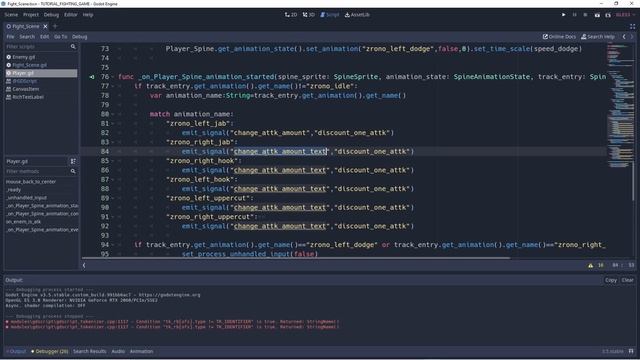Fold the zrono_left_hook case at line 87
This screenshot has height=360, width=640.
tap(113, 180)
